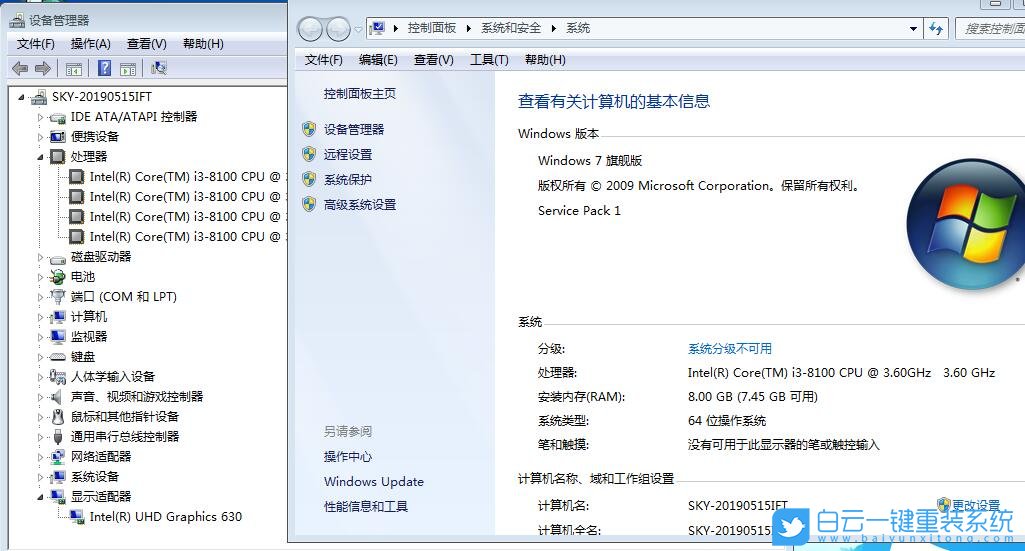Open 操作中心 link

click(348, 457)
